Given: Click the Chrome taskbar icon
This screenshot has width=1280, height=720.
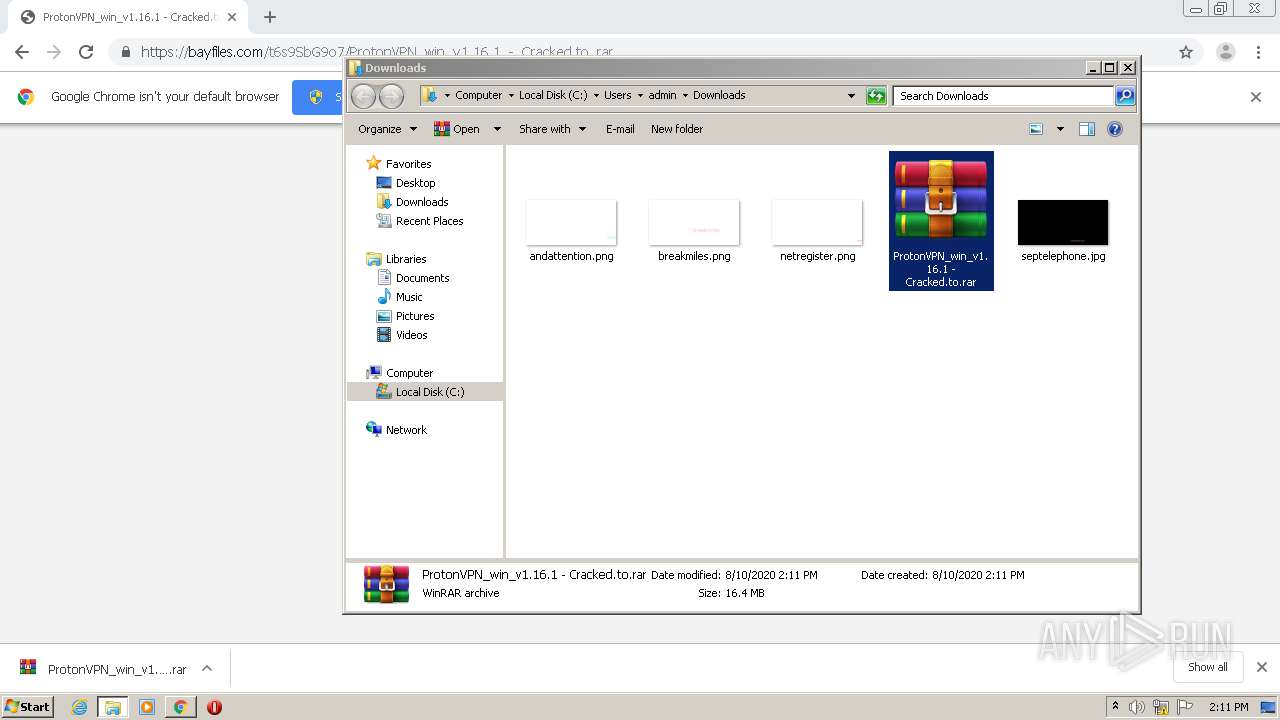Looking at the screenshot, I should tap(180, 707).
